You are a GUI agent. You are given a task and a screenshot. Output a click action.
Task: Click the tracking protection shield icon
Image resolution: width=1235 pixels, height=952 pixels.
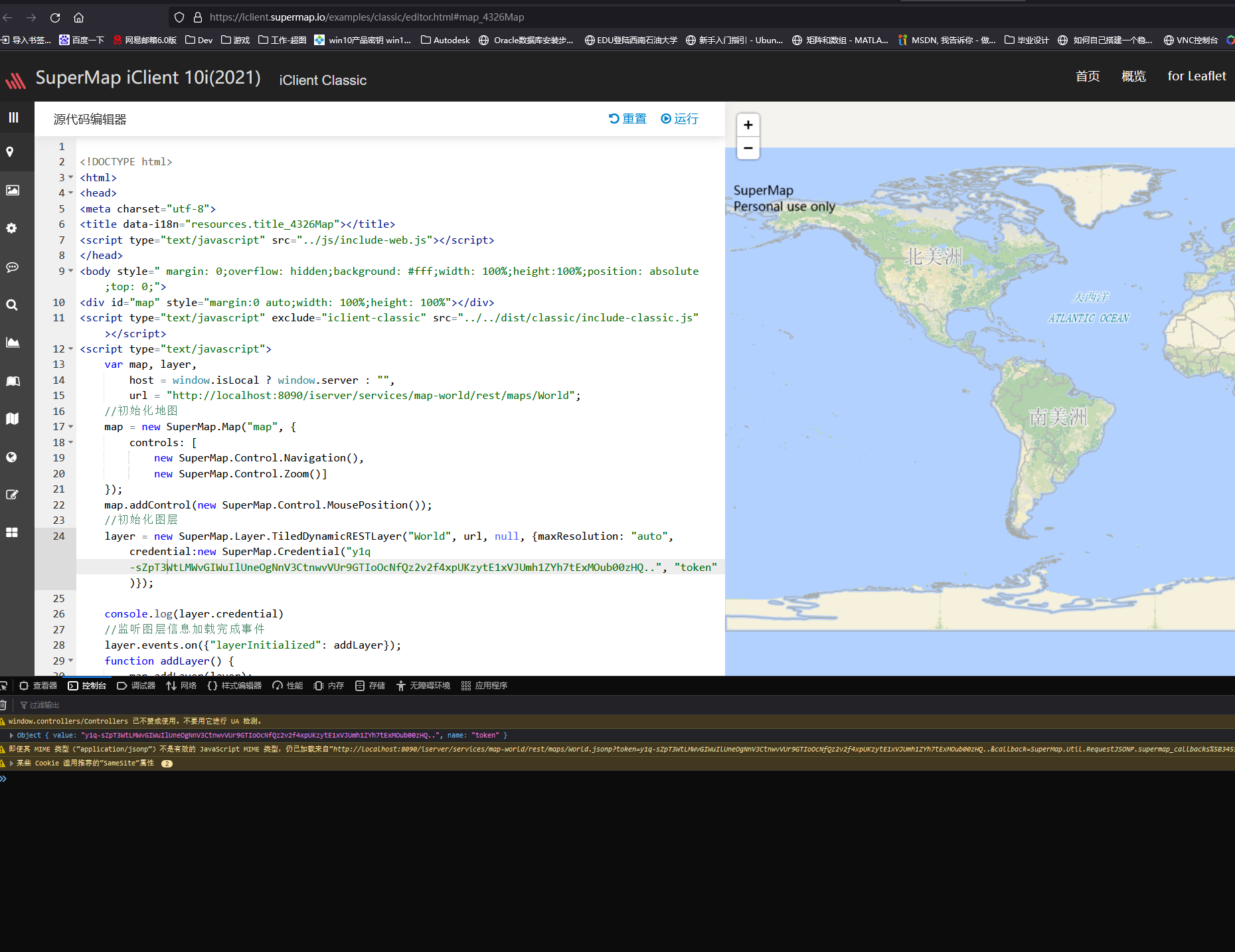[x=179, y=17]
